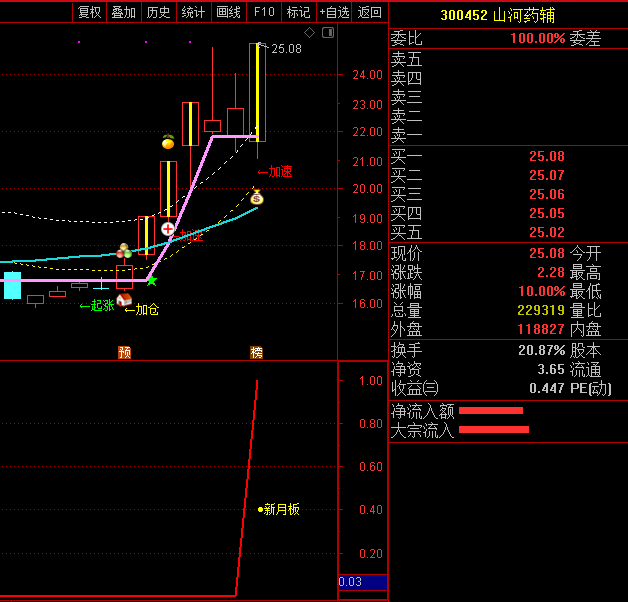Add stock via +自选 button
This screenshot has width=628, height=602.
(334, 12)
